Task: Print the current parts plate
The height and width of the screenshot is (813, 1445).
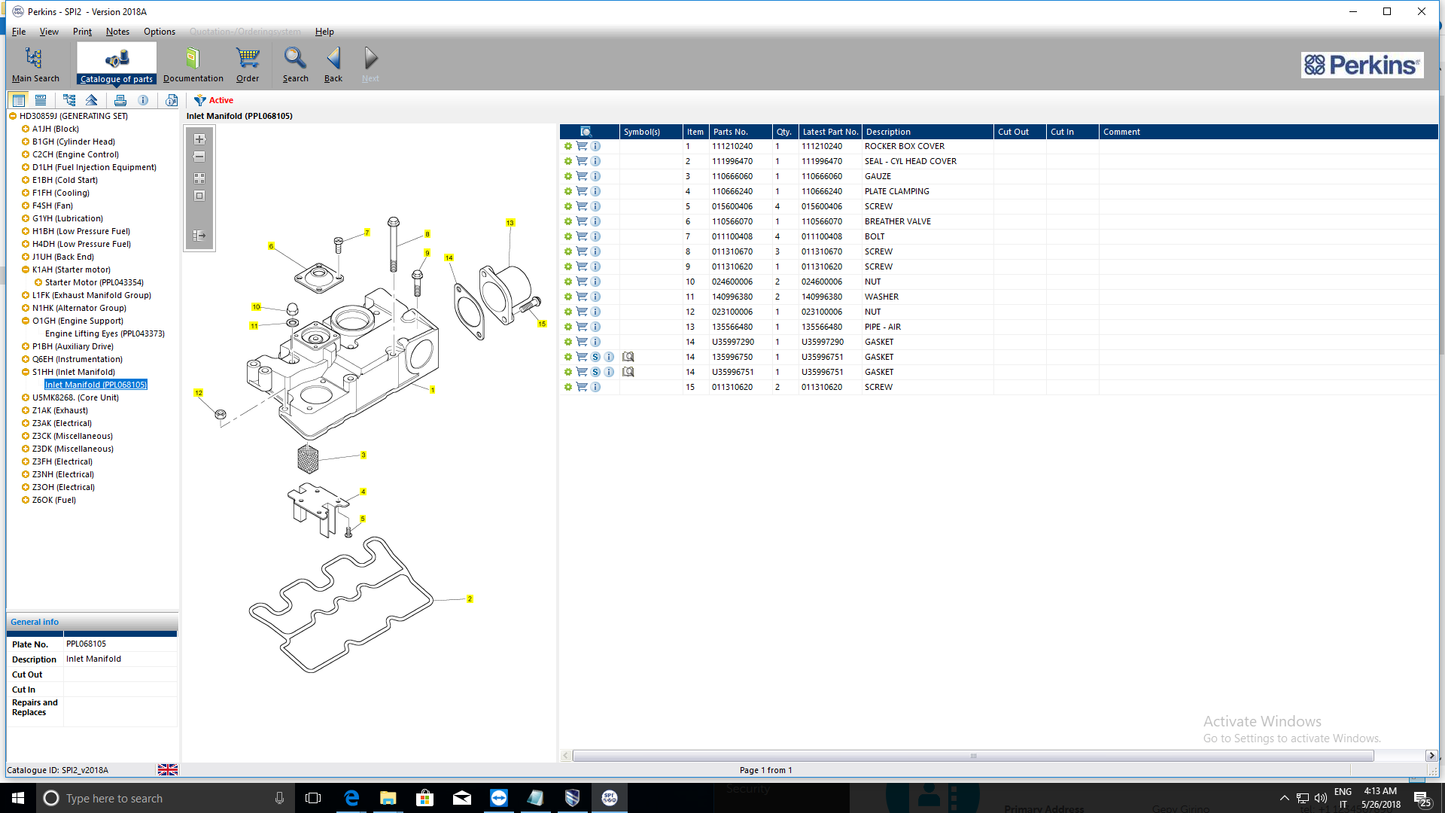Action: [x=120, y=100]
